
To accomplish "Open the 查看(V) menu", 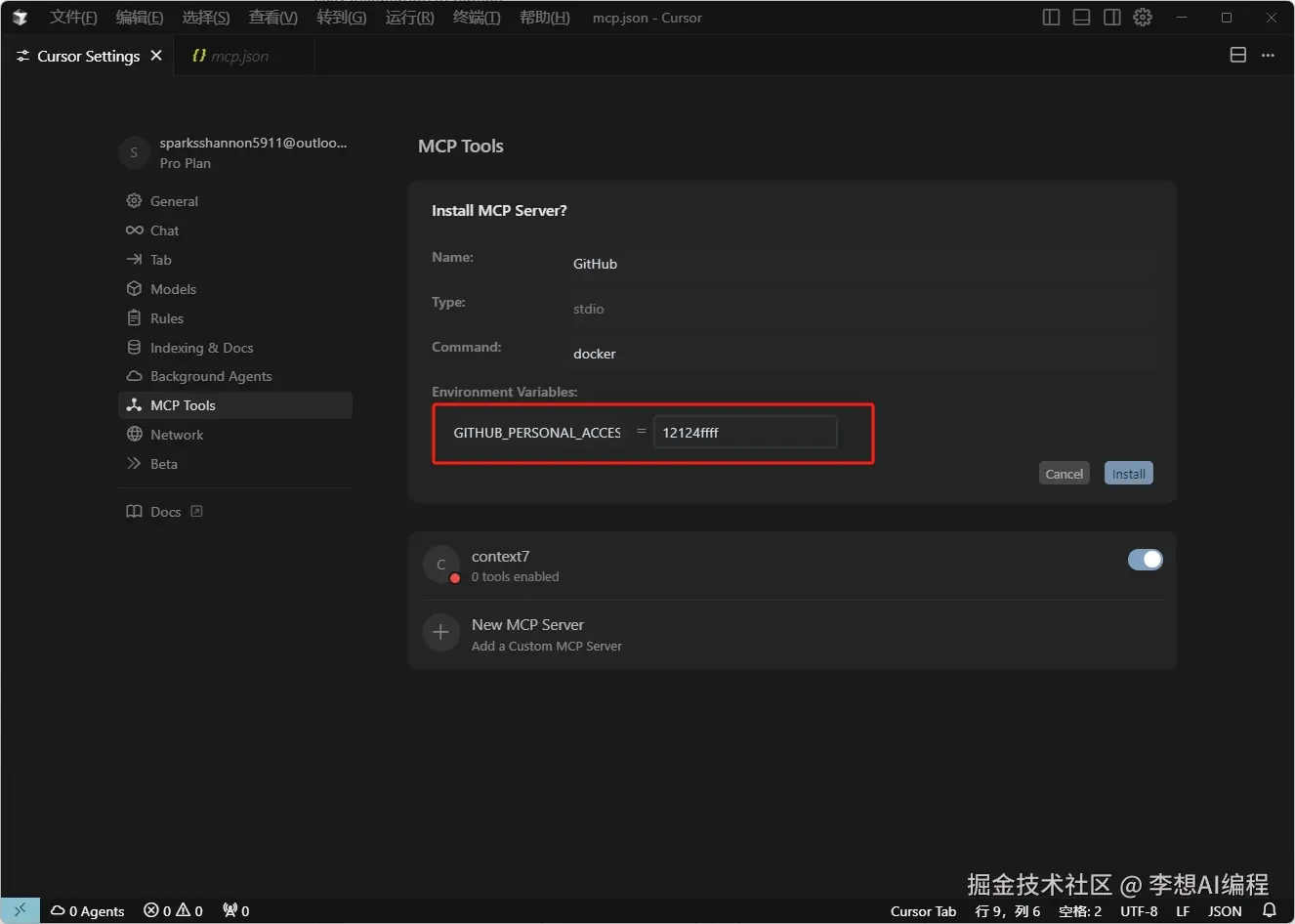I will pyautogui.click(x=273, y=18).
